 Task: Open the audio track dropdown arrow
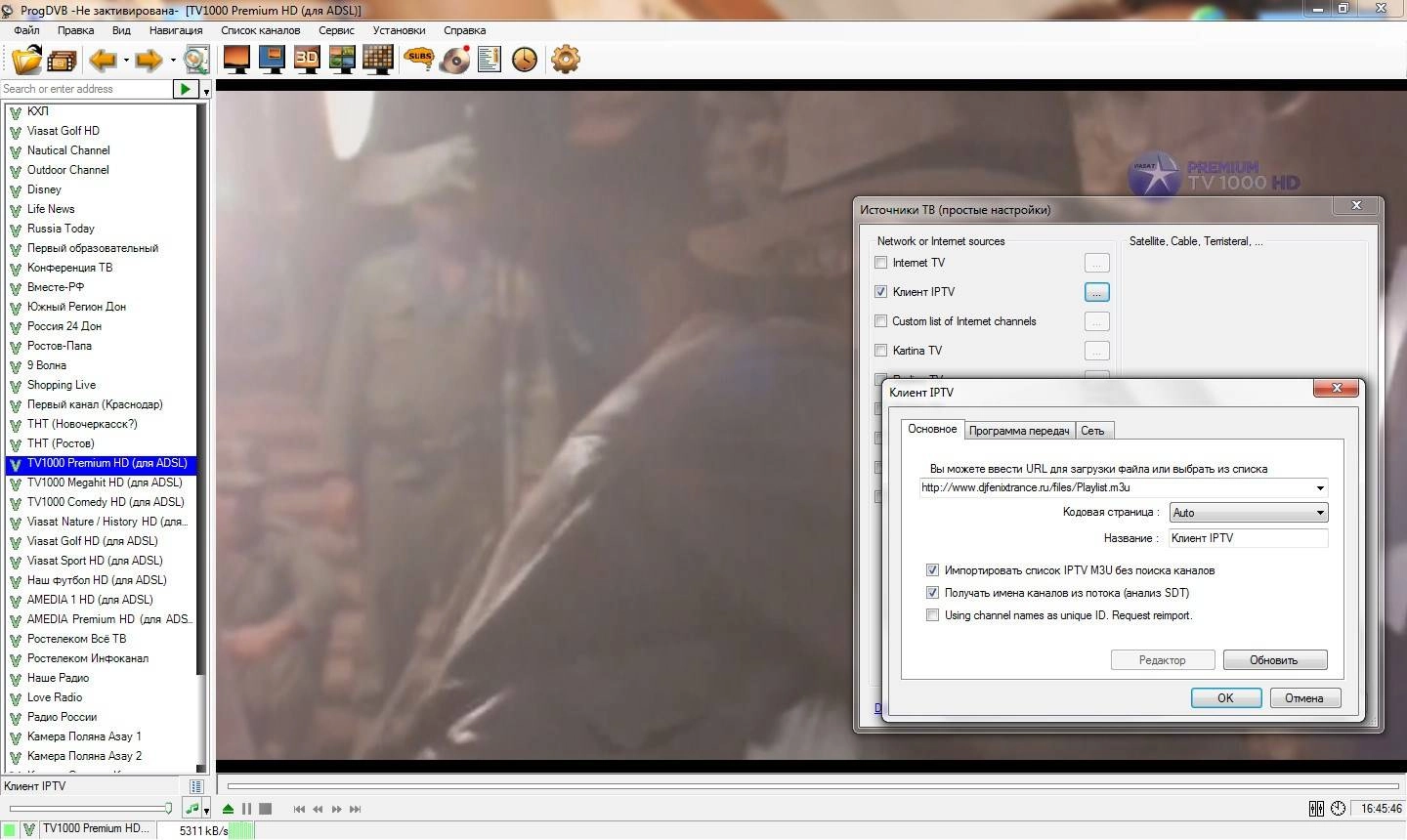[x=206, y=810]
